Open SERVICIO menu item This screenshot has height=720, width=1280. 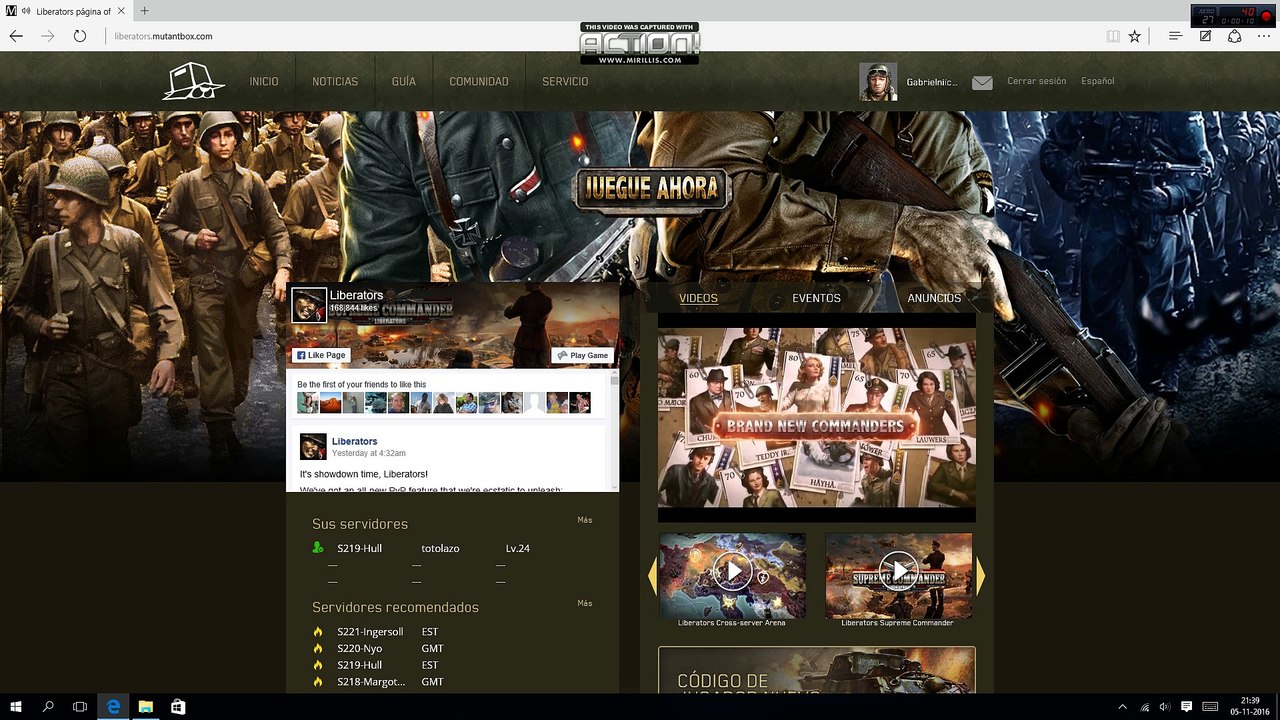pyautogui.click(x=565, y=82)
